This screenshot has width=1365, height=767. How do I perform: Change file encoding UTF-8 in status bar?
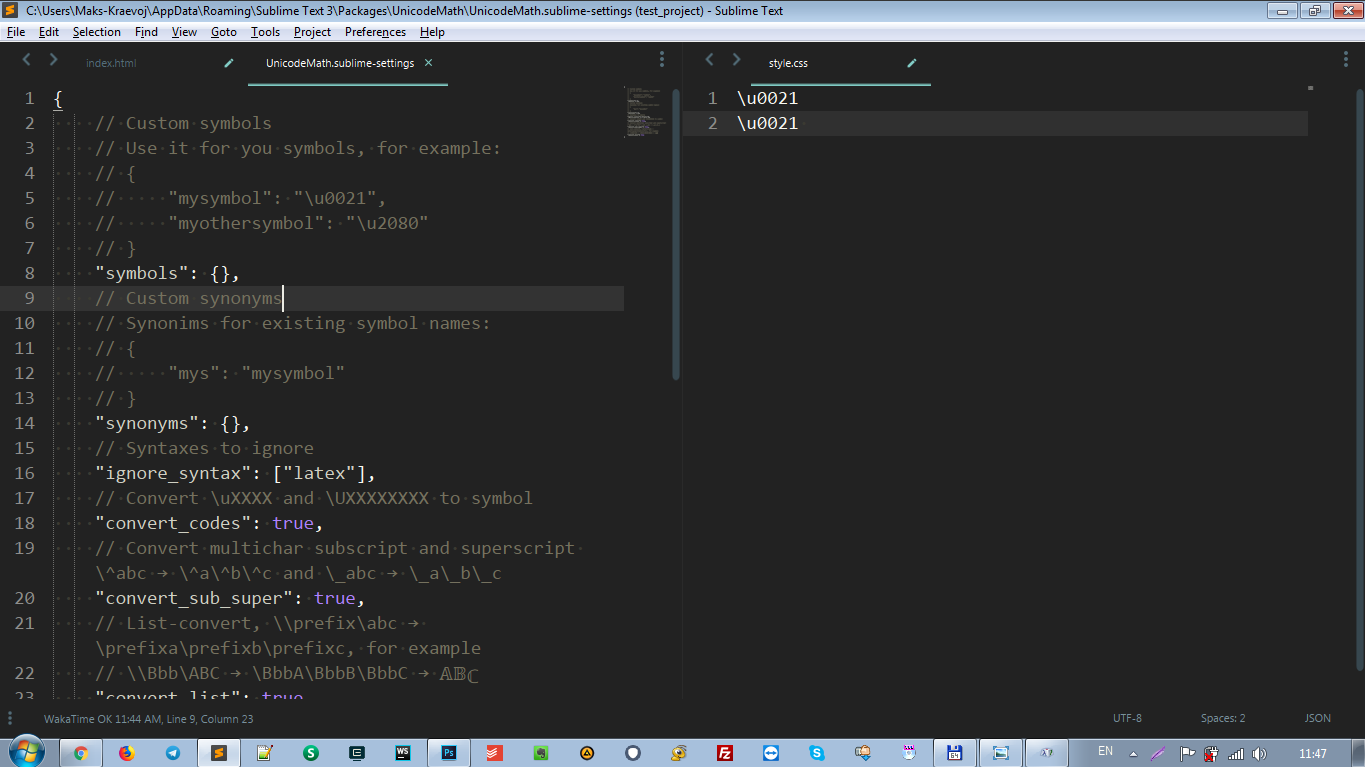click(x=1127, y=718)
